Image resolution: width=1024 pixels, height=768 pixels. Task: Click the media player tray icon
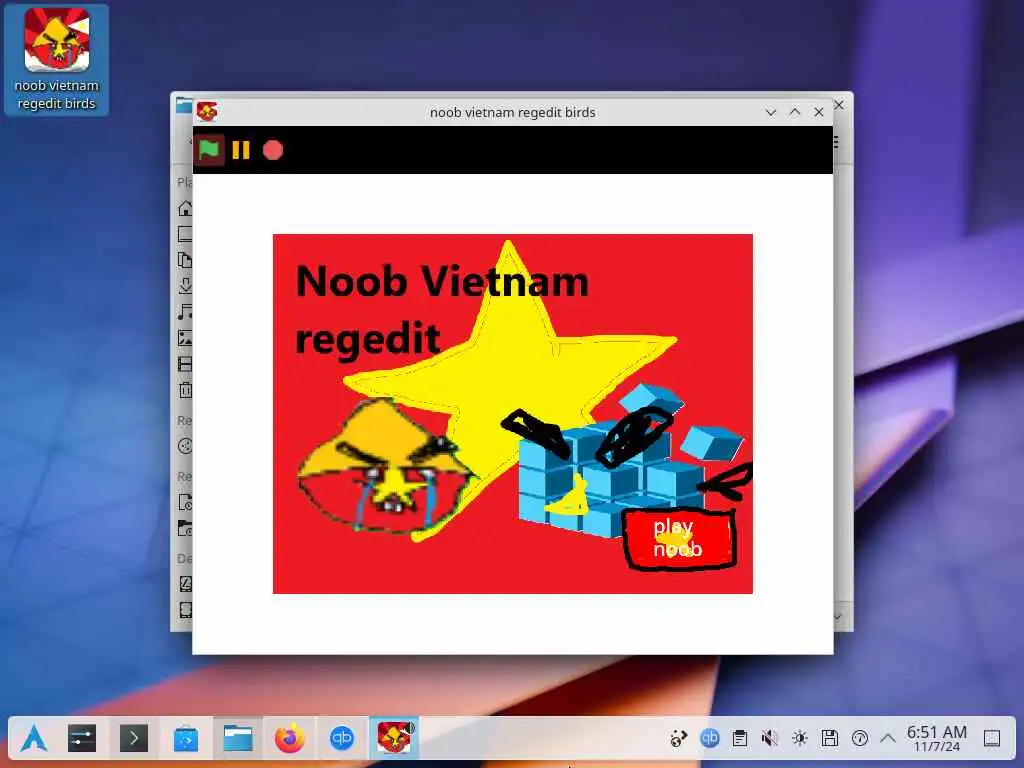tap(679, 739)
